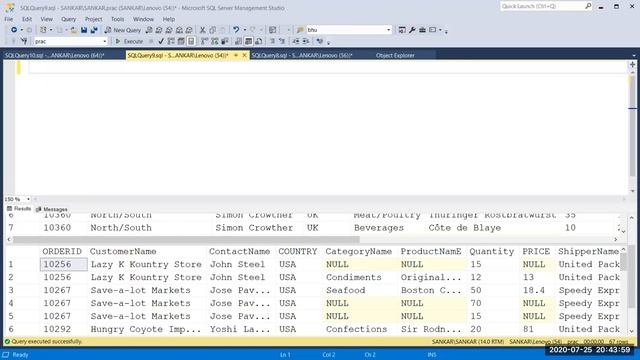Switch to SQLQuery10.sql tab
Screen dimensions: 640x360
tap(55, 55)
